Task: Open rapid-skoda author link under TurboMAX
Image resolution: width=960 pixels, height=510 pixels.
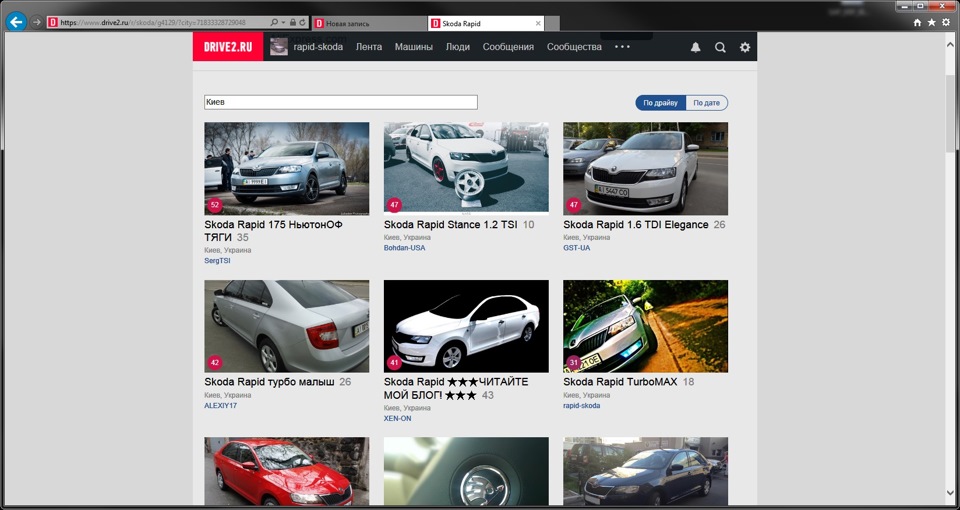Action: [582, 405]
